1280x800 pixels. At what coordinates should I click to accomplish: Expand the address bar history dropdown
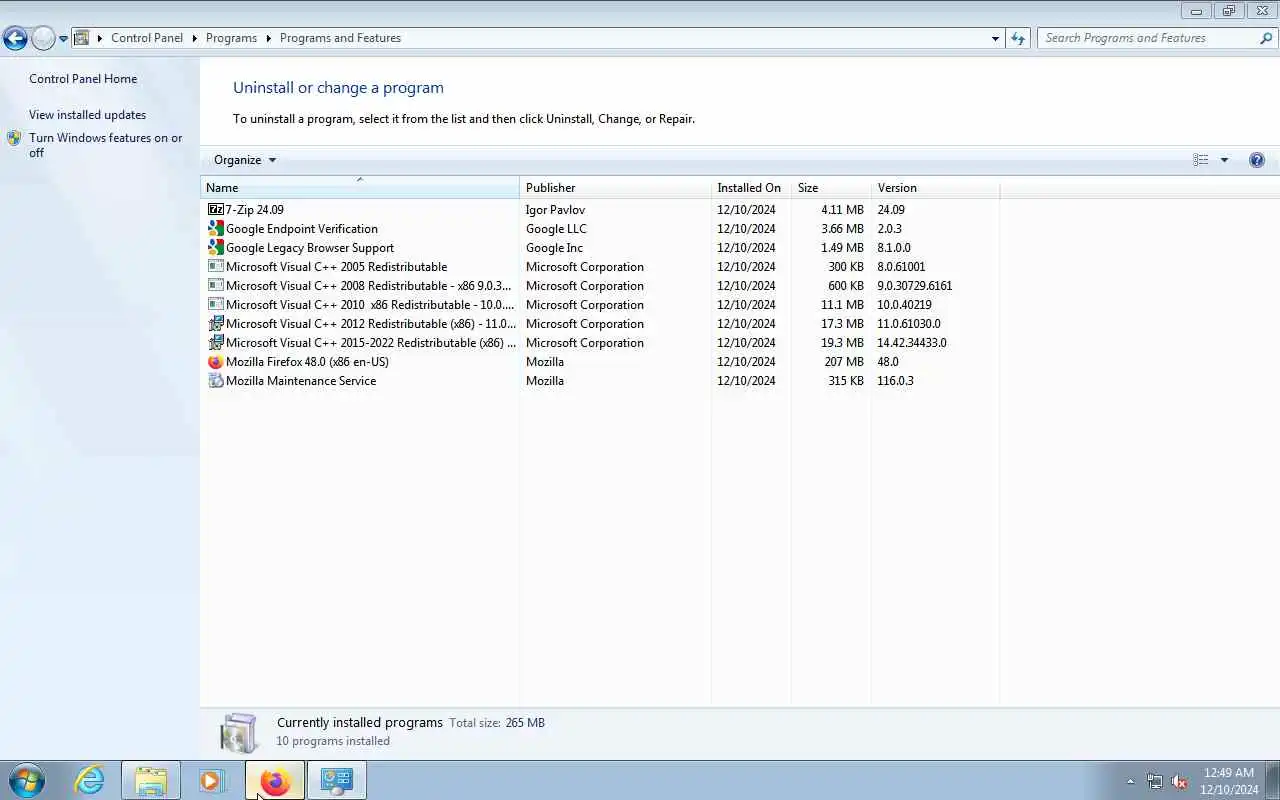[995, 38]
